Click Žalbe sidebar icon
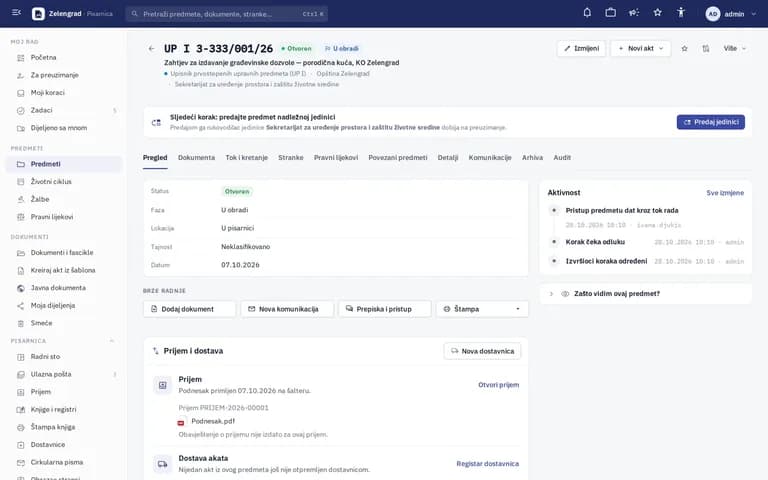 [x=21, y=199]
